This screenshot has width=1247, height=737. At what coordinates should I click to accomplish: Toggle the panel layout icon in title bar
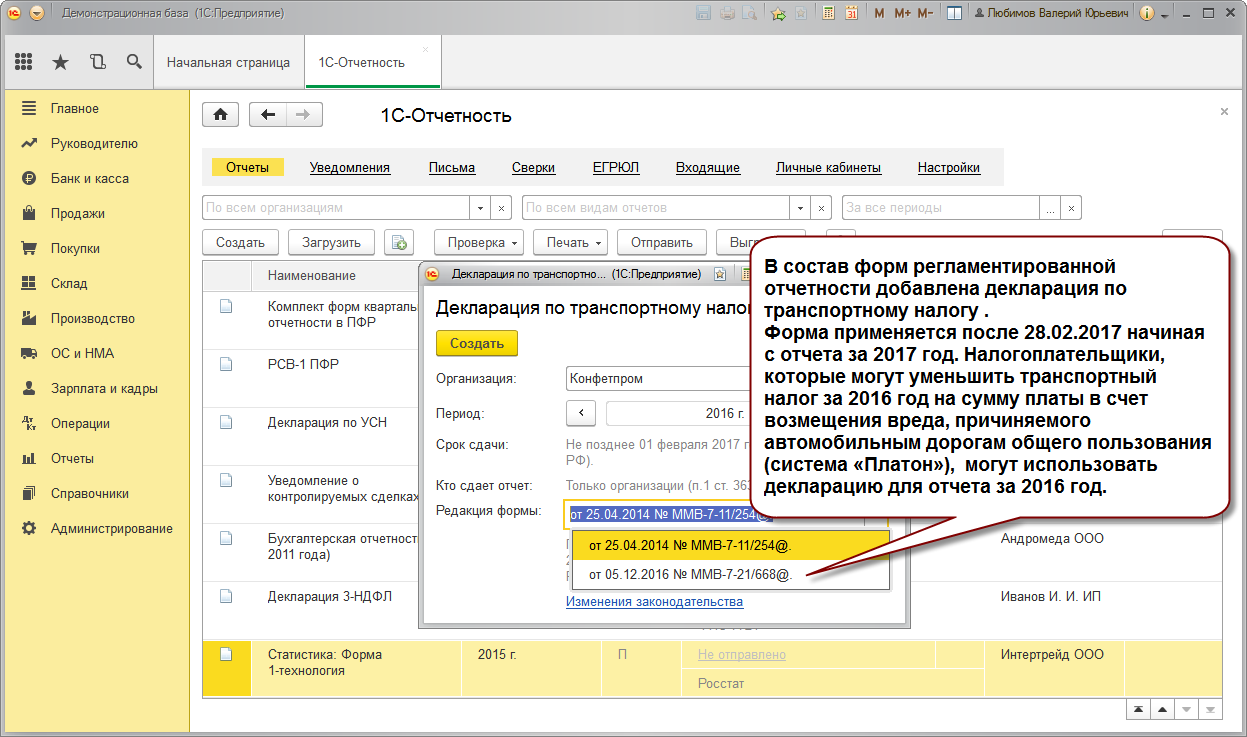pyautogui.click(x=955, y=13)
